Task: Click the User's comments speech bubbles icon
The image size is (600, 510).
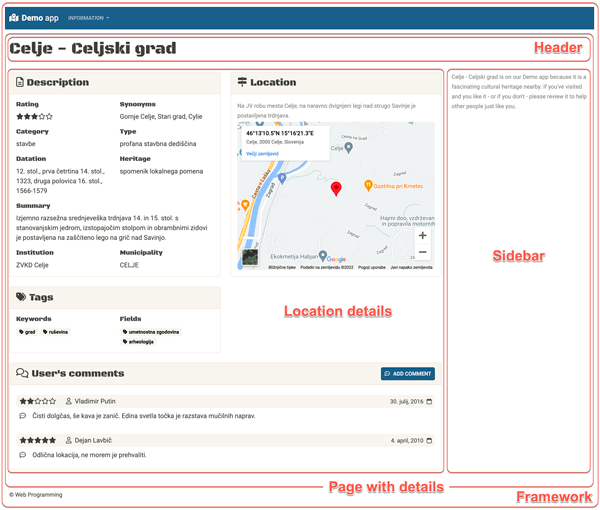Action: (x=22, y=373)
